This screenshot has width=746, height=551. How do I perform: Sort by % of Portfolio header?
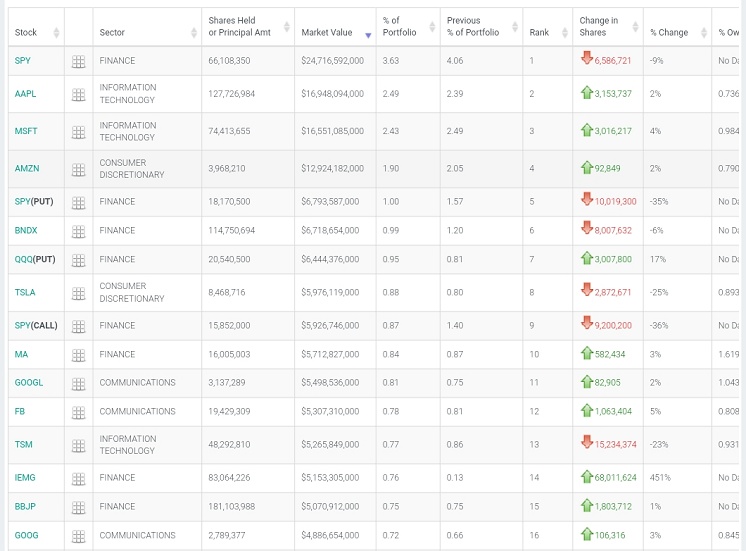click(x=404, y=27)
